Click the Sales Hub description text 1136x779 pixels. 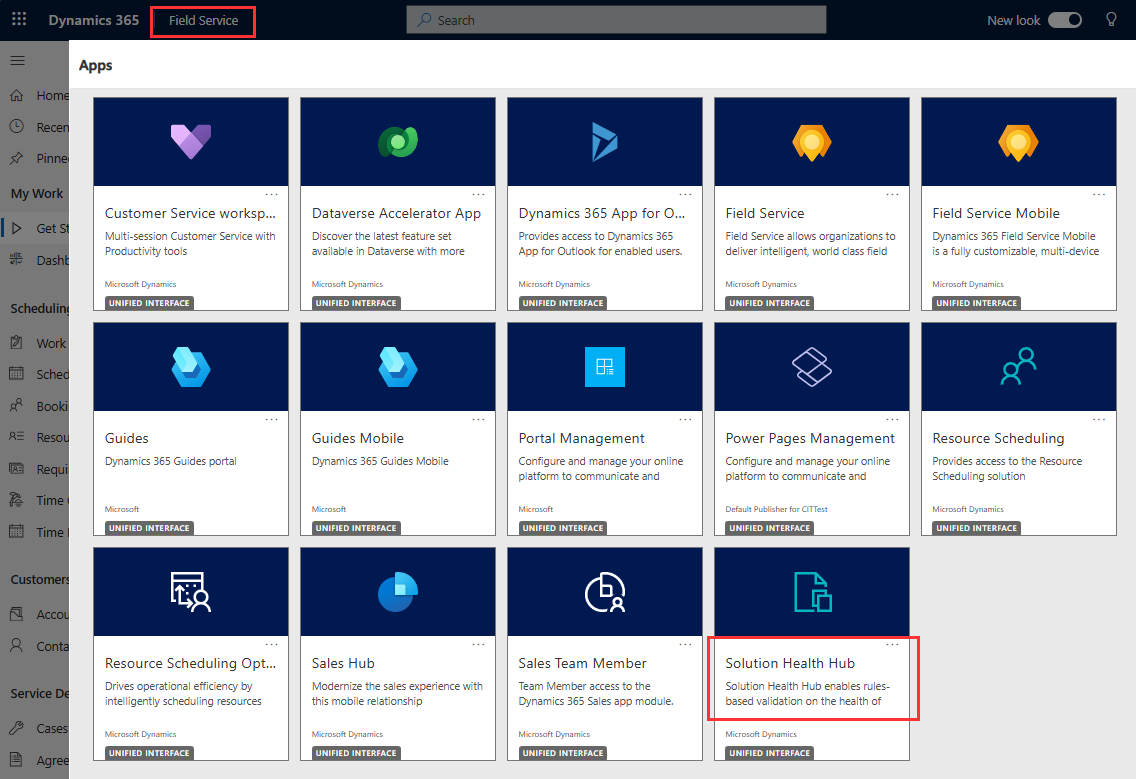397,693
